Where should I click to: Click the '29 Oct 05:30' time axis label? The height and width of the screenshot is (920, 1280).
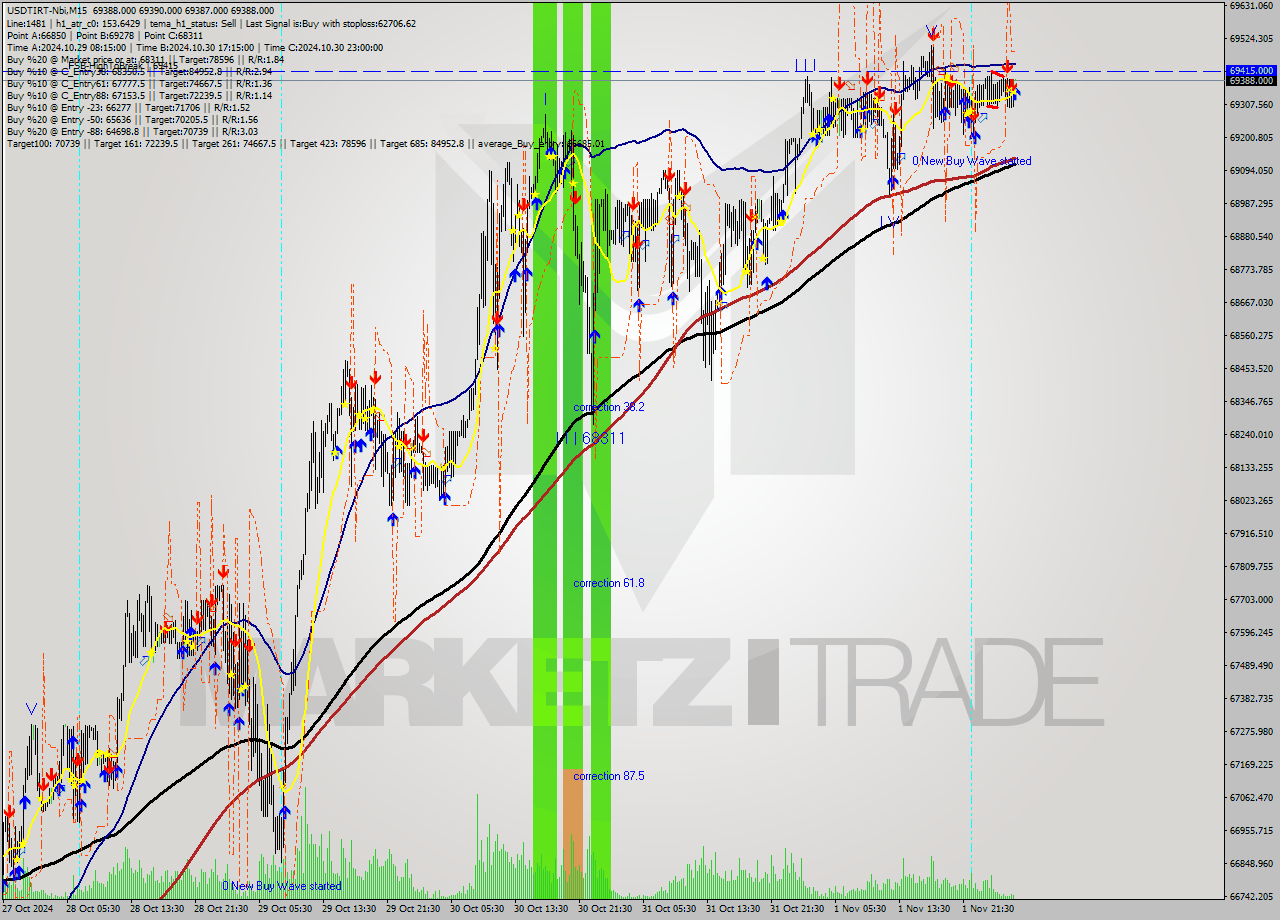[x=285, y=909]
